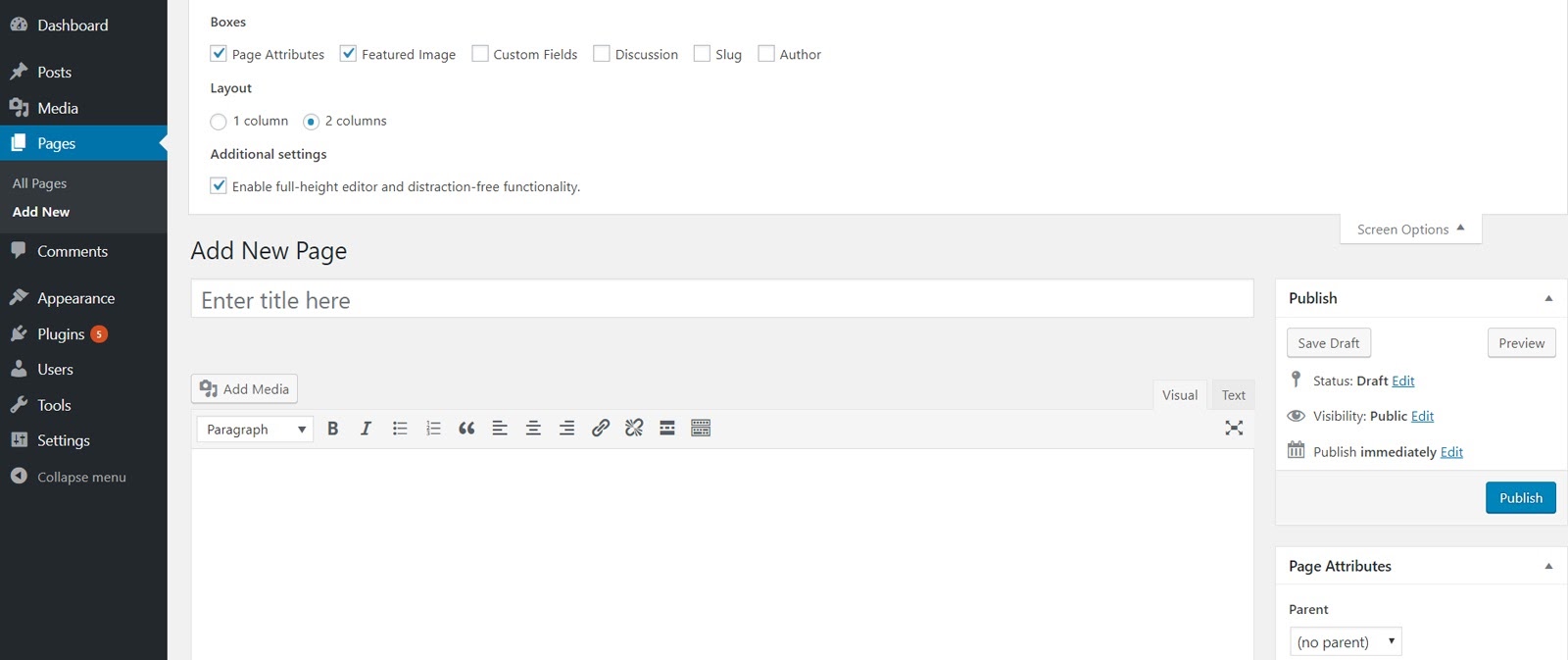Align text right
This screenshot has height=660, width=1568.
tap(566, 429)
